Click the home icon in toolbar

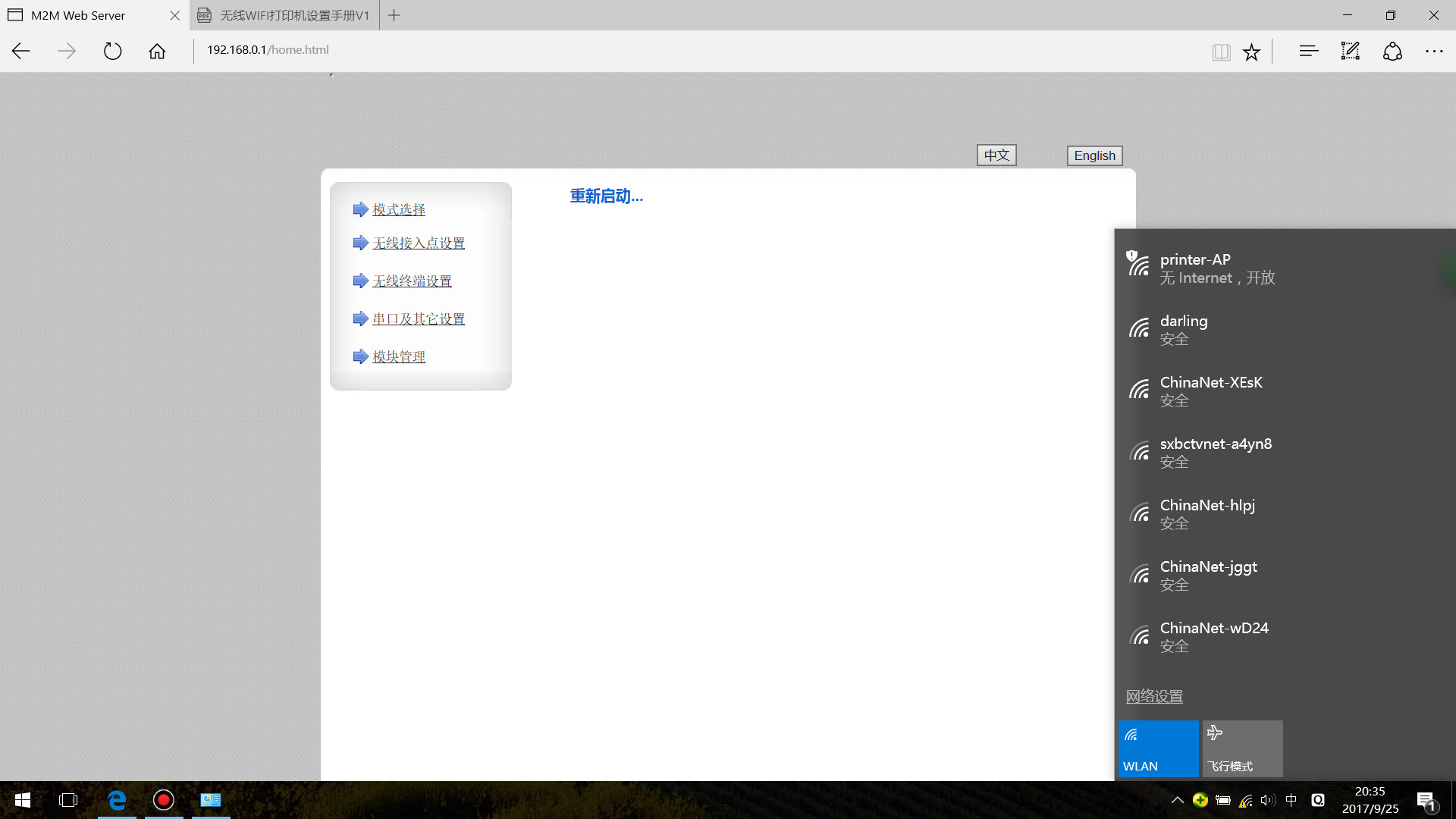(x=157, y=51)
